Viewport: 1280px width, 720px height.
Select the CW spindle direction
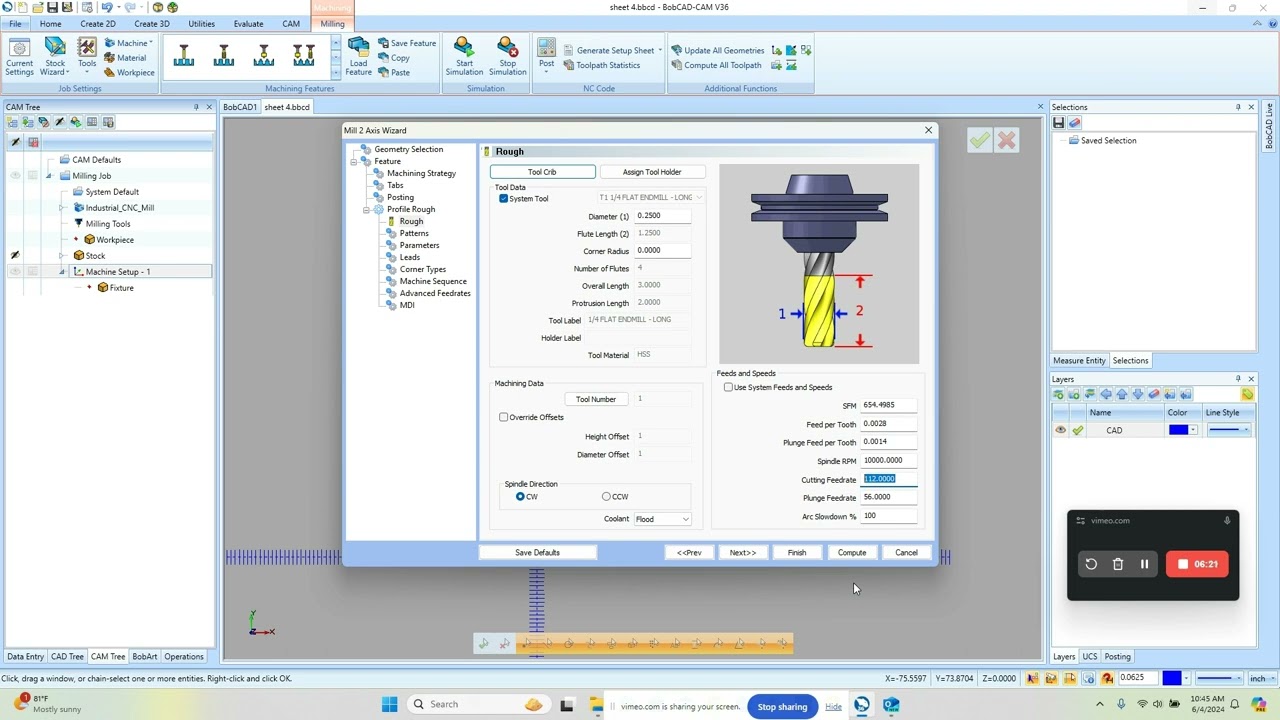pos(520,496)
